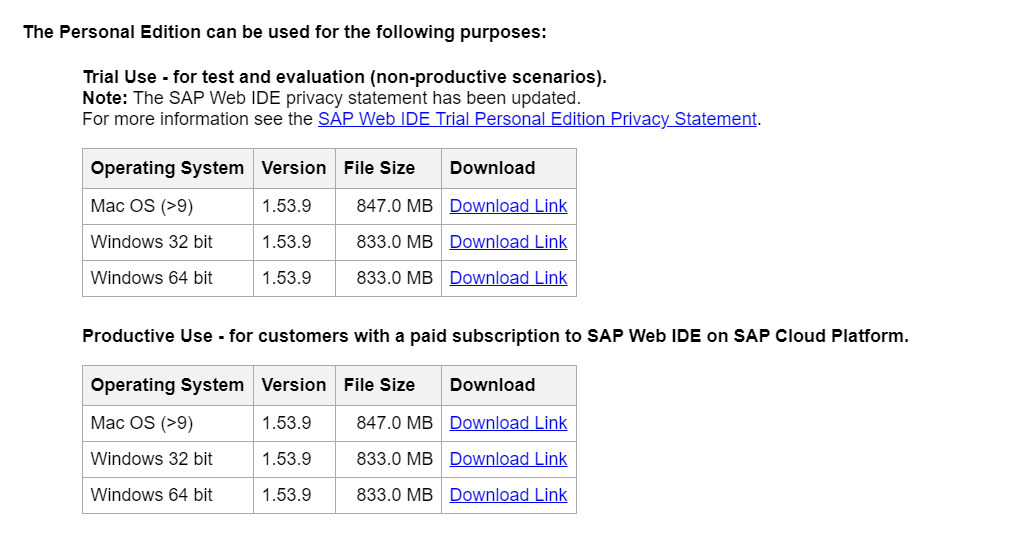Select Trial Use Mac OS '1.53.9' version cell
The image size is (1022, 538).
point(294,206)
